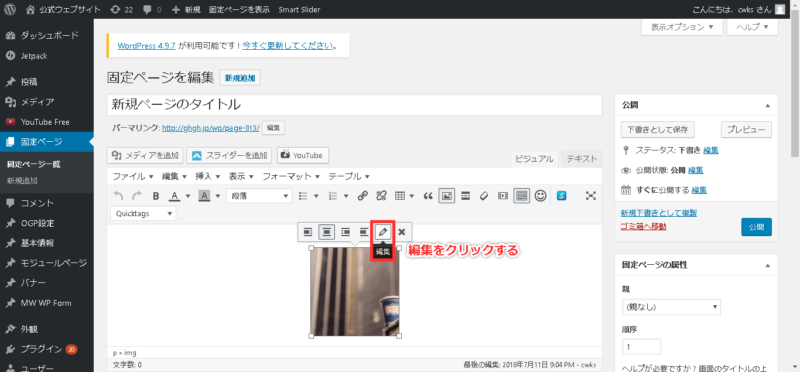This screenshot has width=800, height=372.
Task: Align the image left
Action: click(308, 232)
